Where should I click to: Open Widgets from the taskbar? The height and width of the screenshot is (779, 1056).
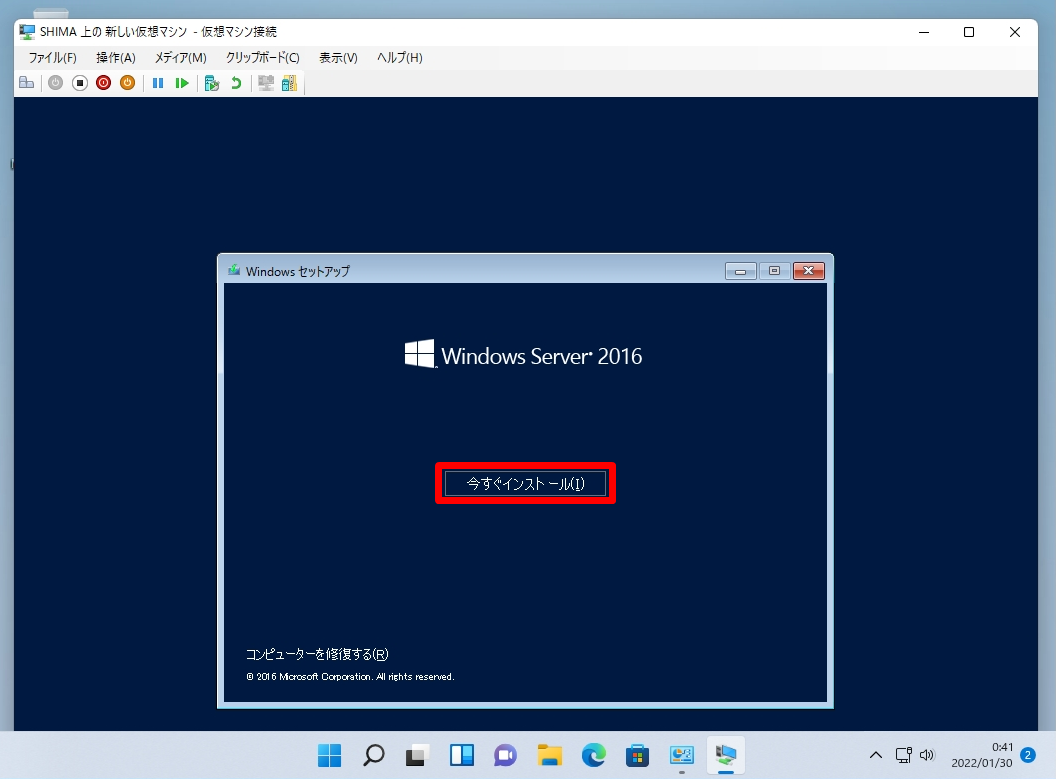pyautogui.click(x=462, y=755)
